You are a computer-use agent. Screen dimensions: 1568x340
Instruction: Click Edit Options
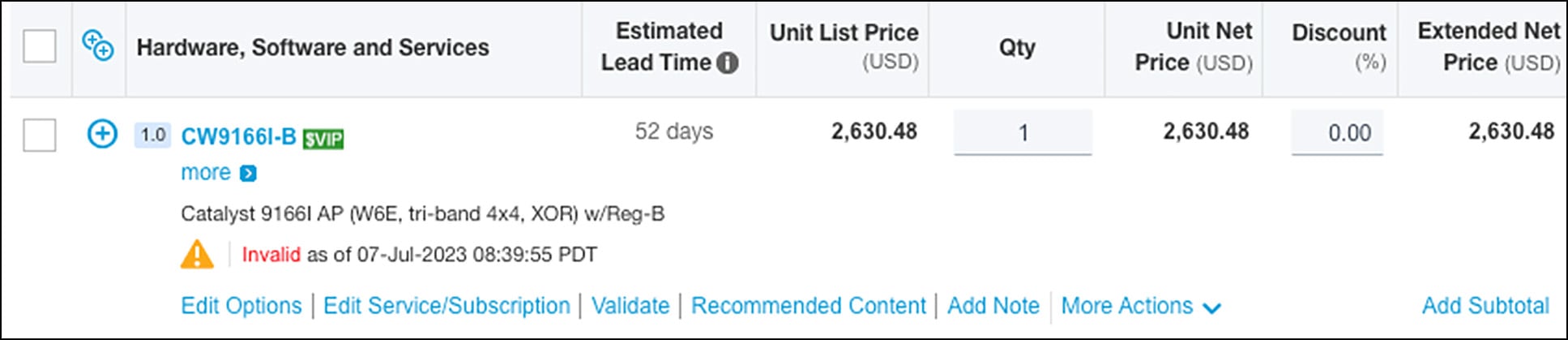pyautogui.click(x=241, y=306)
